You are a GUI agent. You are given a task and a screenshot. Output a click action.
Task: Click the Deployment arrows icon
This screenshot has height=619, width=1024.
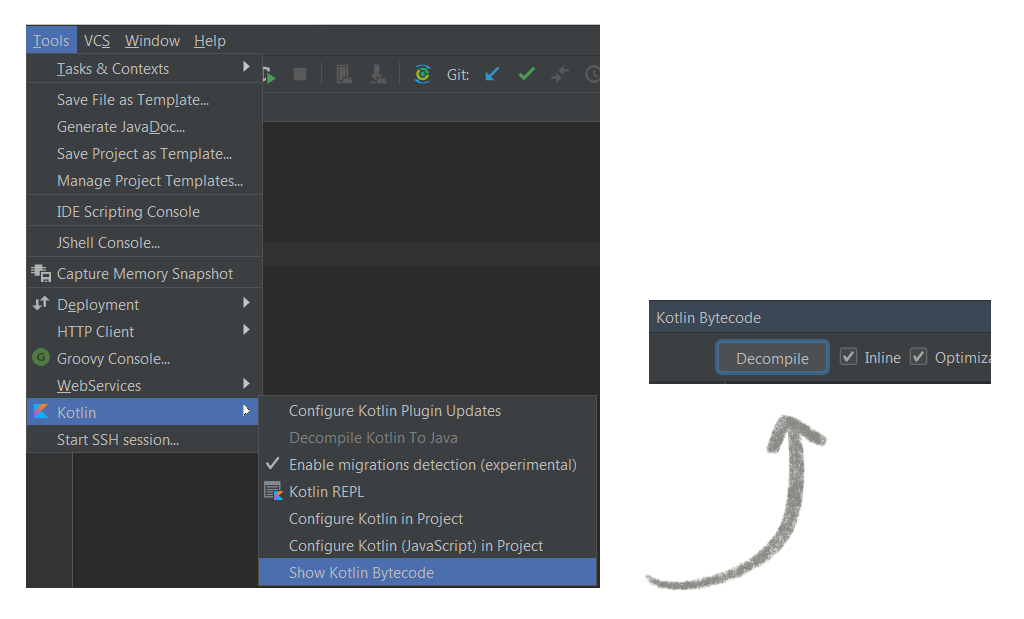(x=41, y=303)
